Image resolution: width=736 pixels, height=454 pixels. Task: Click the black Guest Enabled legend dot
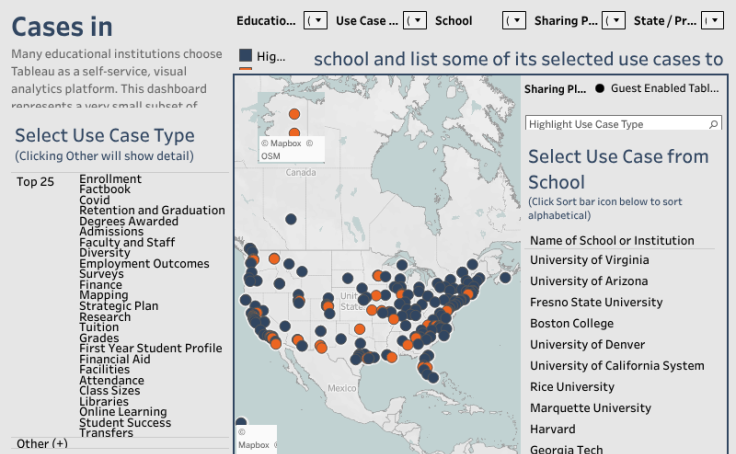coord(599,88)
